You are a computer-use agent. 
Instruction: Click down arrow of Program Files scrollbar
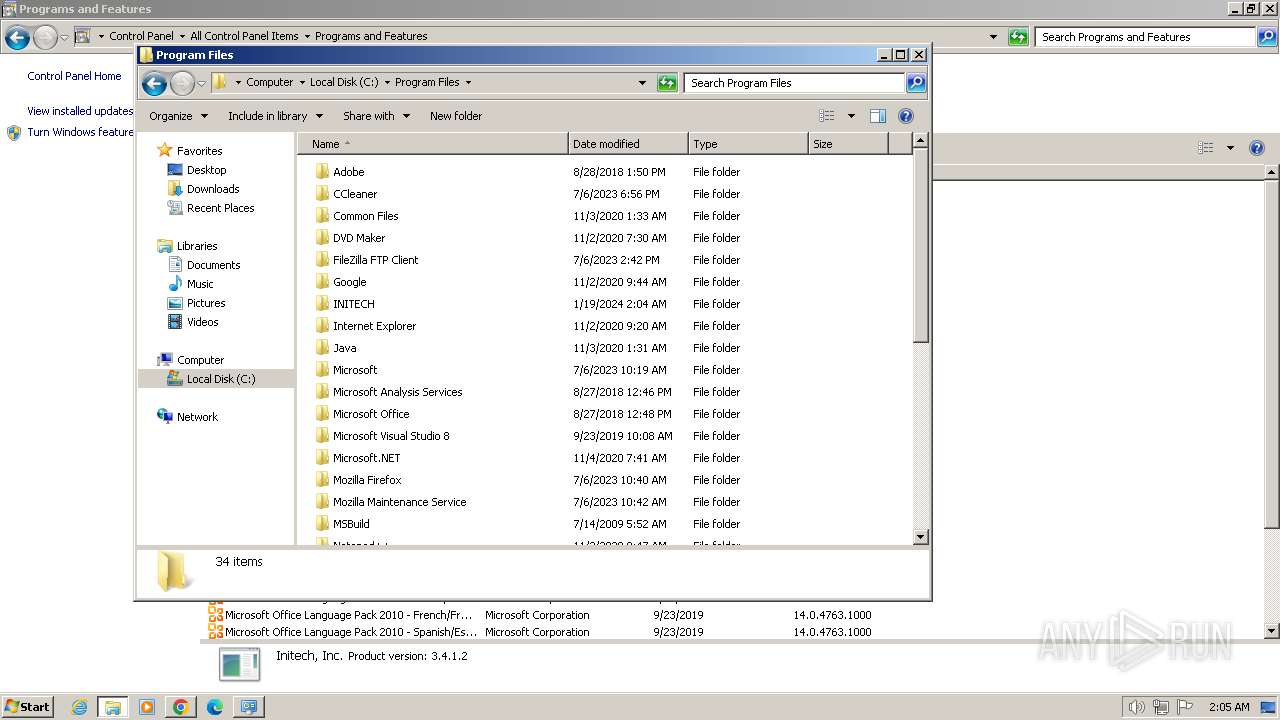pos(921,537)
